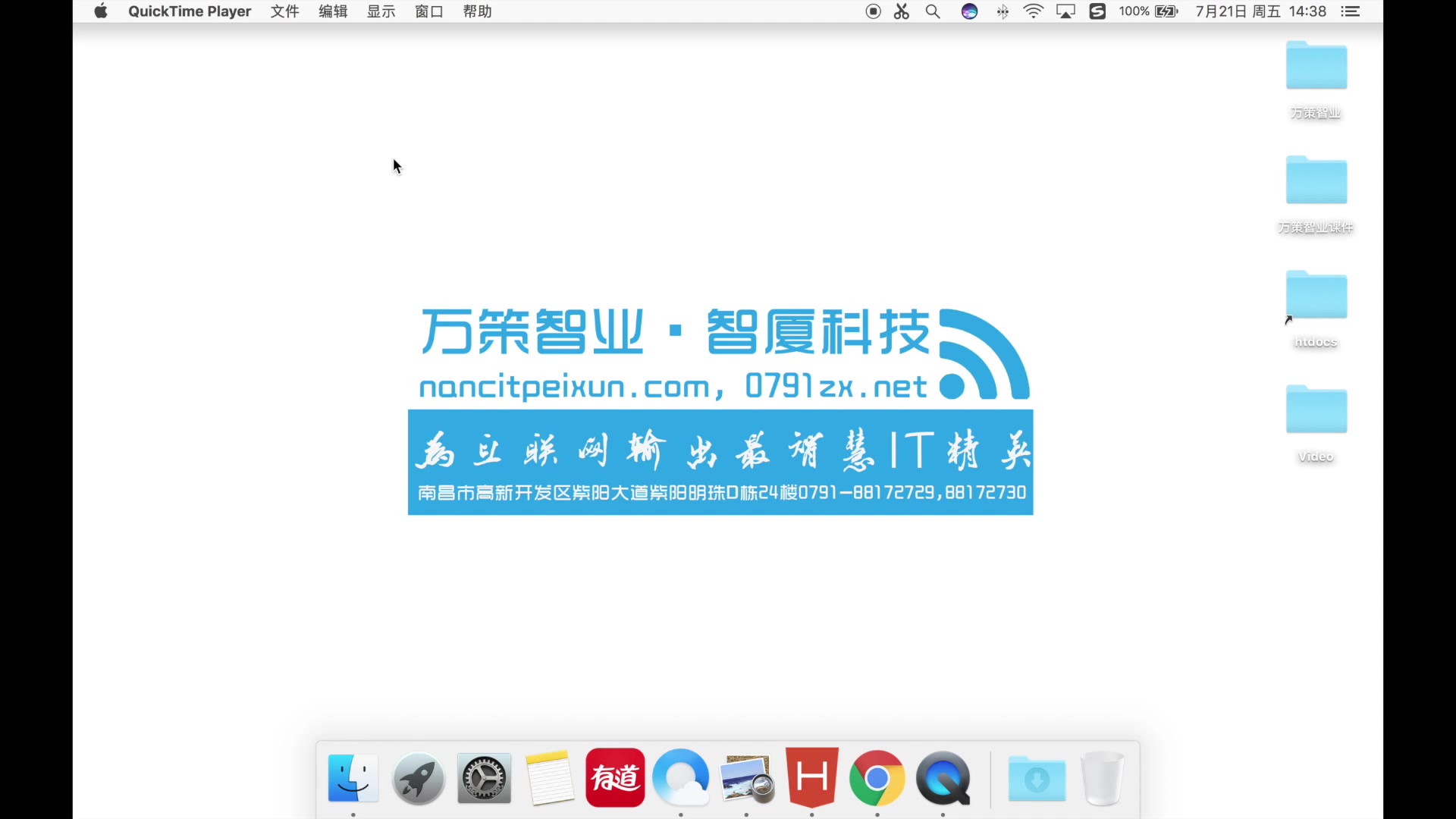Open Youdao Dictionary app
This screenshot has height=819, width=1456.
pos(615,777)
